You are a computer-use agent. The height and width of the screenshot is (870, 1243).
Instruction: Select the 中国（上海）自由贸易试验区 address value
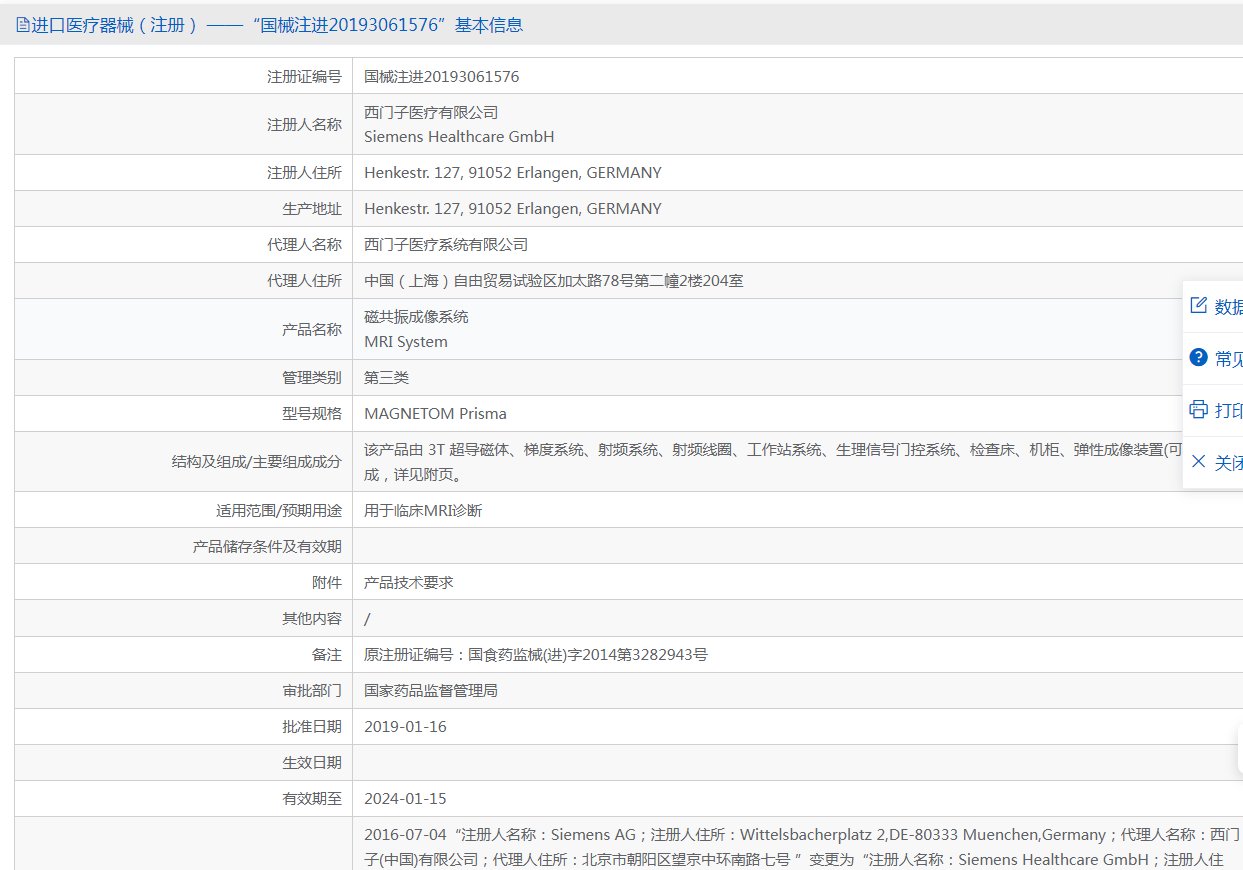[x=554, y=281]
